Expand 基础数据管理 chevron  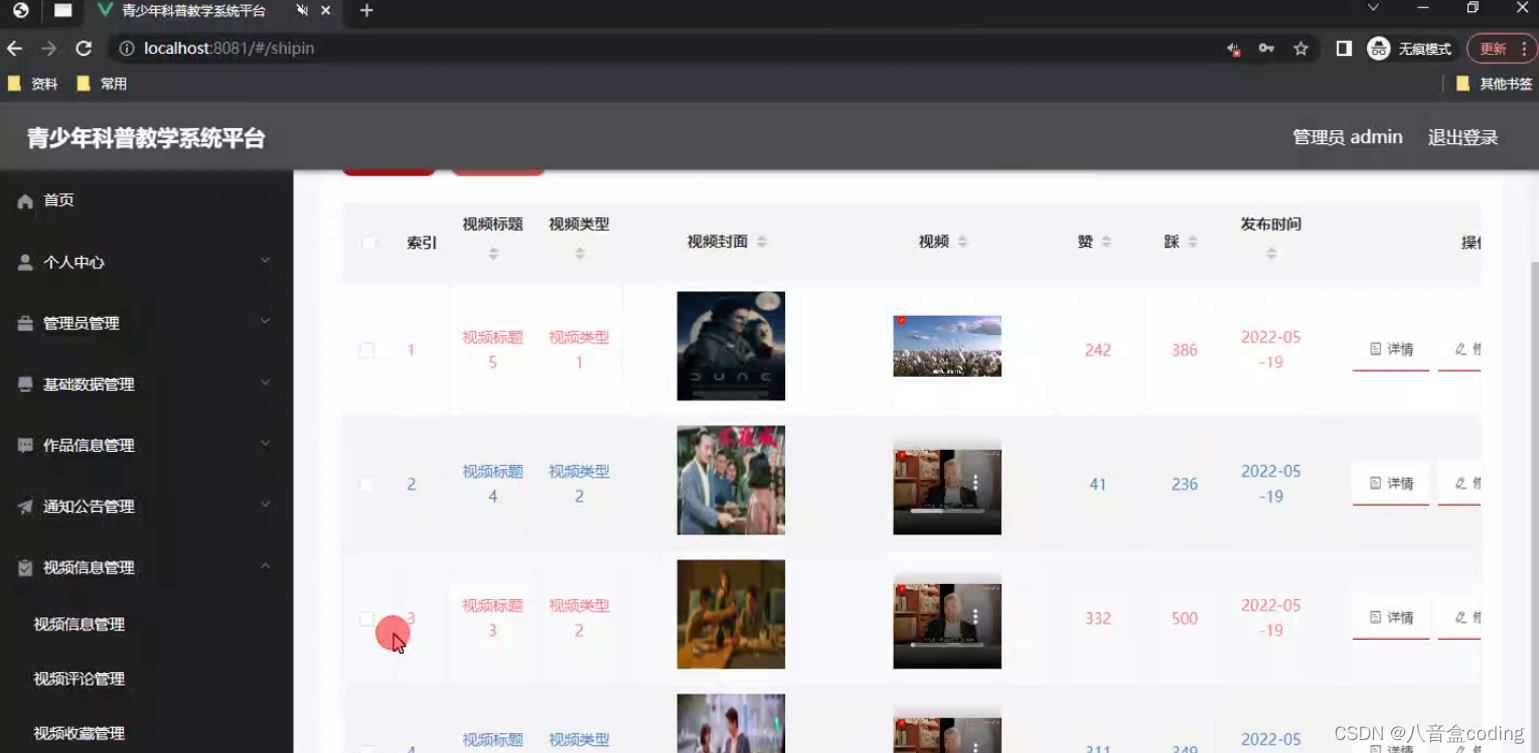pos(265,383)
